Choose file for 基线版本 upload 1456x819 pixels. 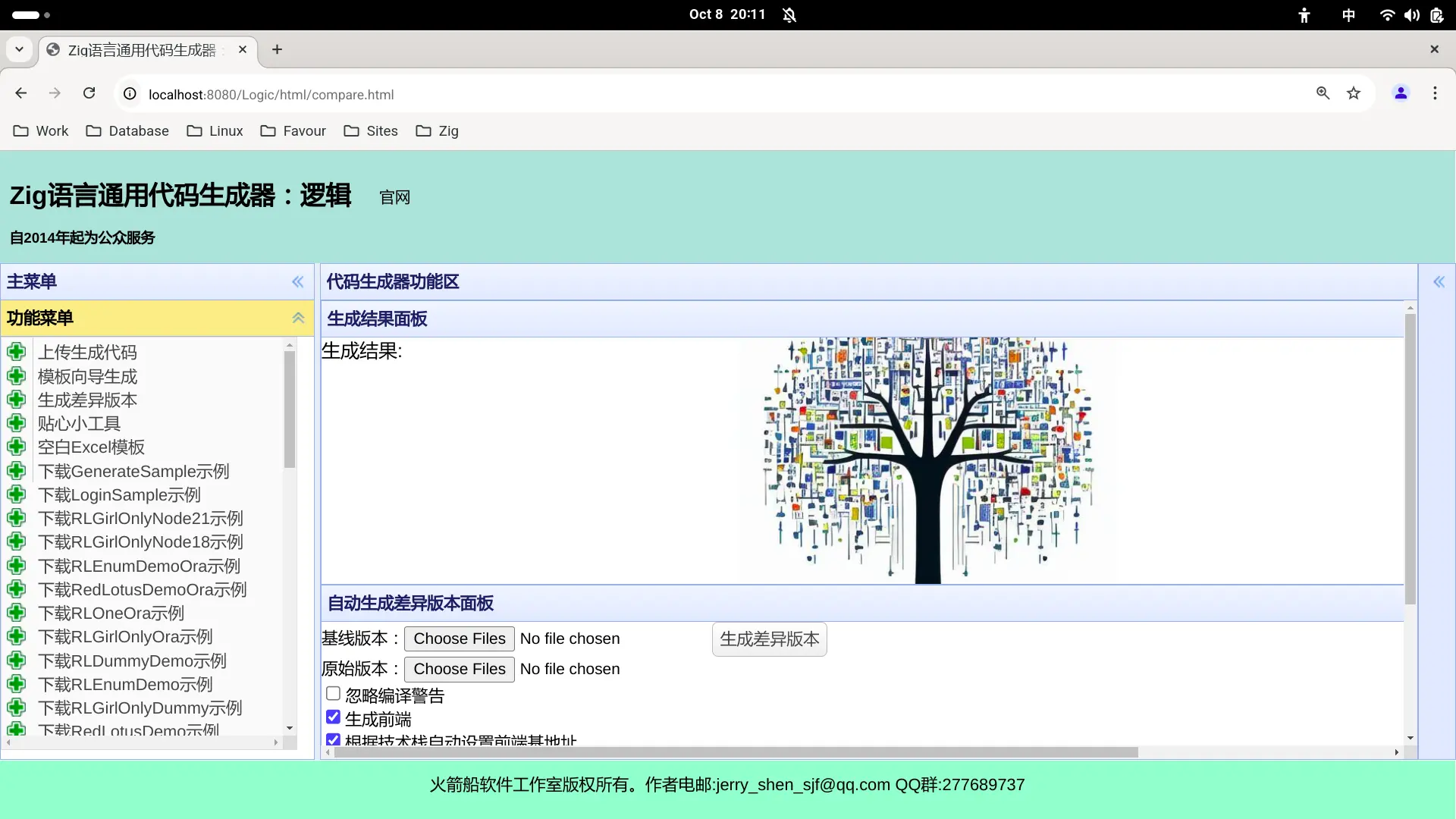click(x=459, y=639)
